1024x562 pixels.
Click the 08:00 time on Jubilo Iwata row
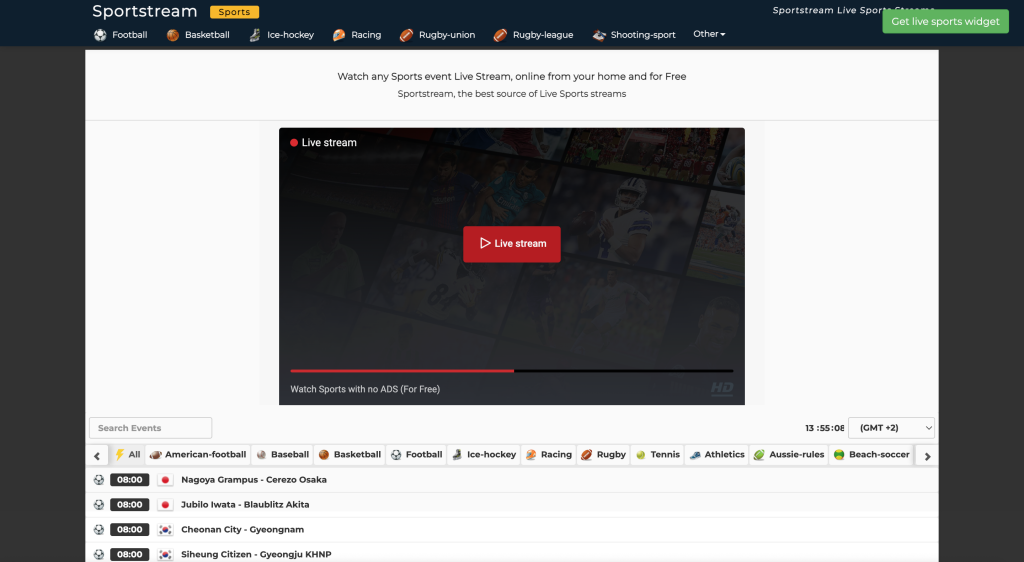coord(129,505)
